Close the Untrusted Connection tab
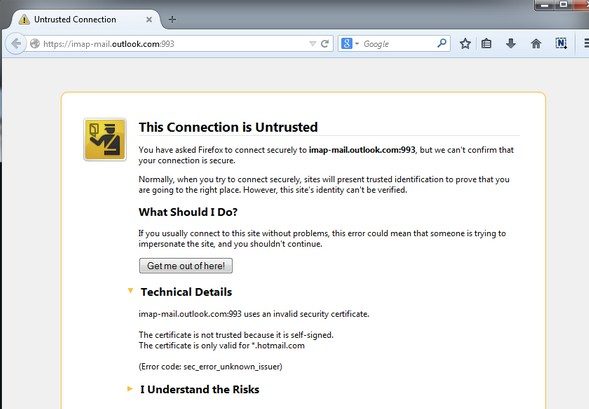The image size is (589, 409). point(149,20)
